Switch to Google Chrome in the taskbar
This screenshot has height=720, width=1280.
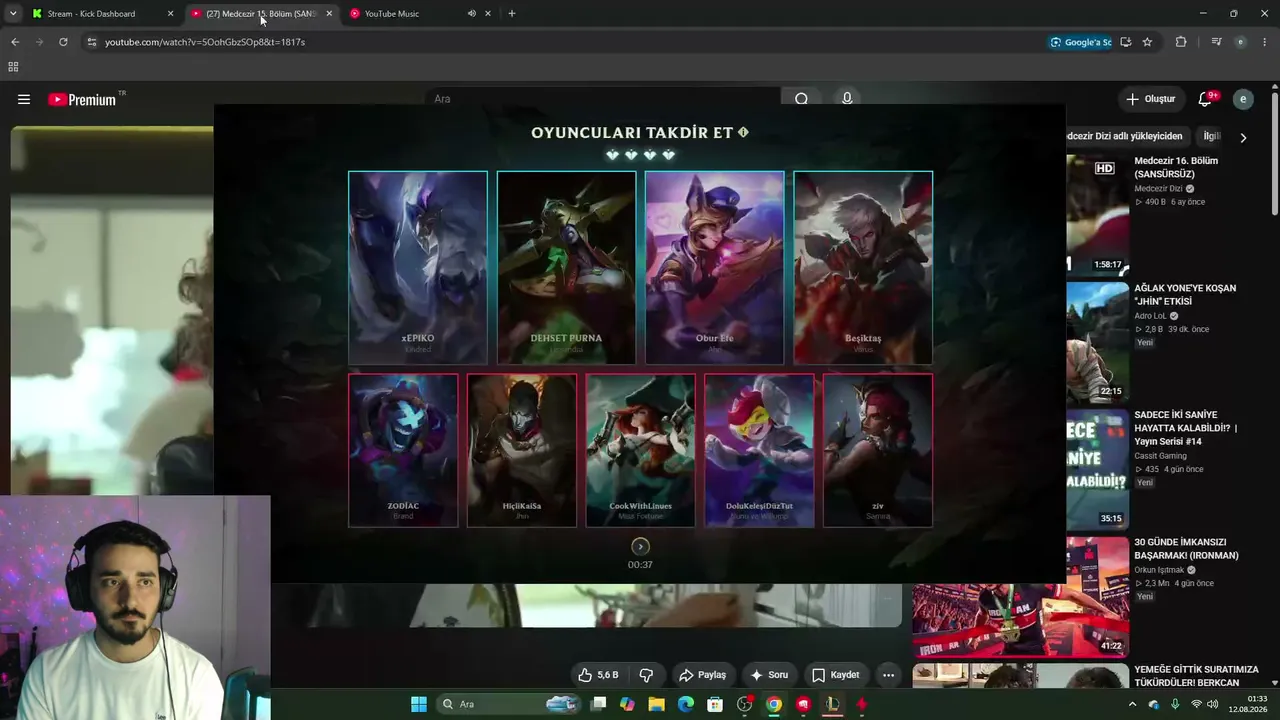tap(774, 704)
